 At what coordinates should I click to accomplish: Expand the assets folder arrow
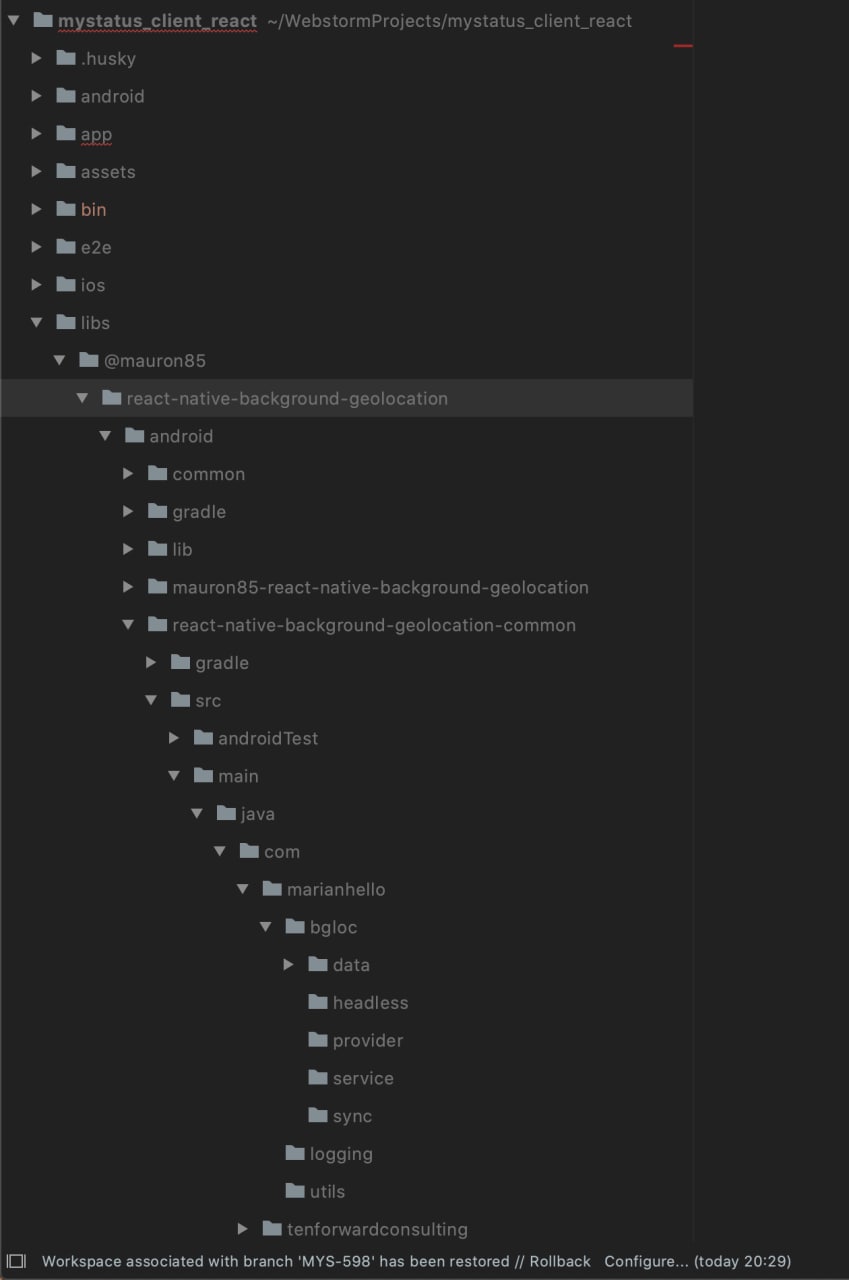coord(37,172)
